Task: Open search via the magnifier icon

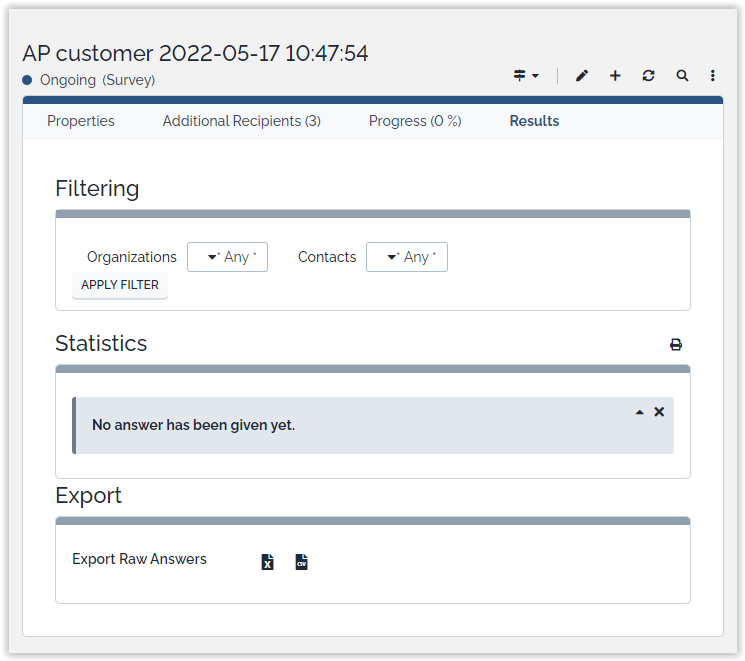Action: pyautogui.click(x=682, y=76)
